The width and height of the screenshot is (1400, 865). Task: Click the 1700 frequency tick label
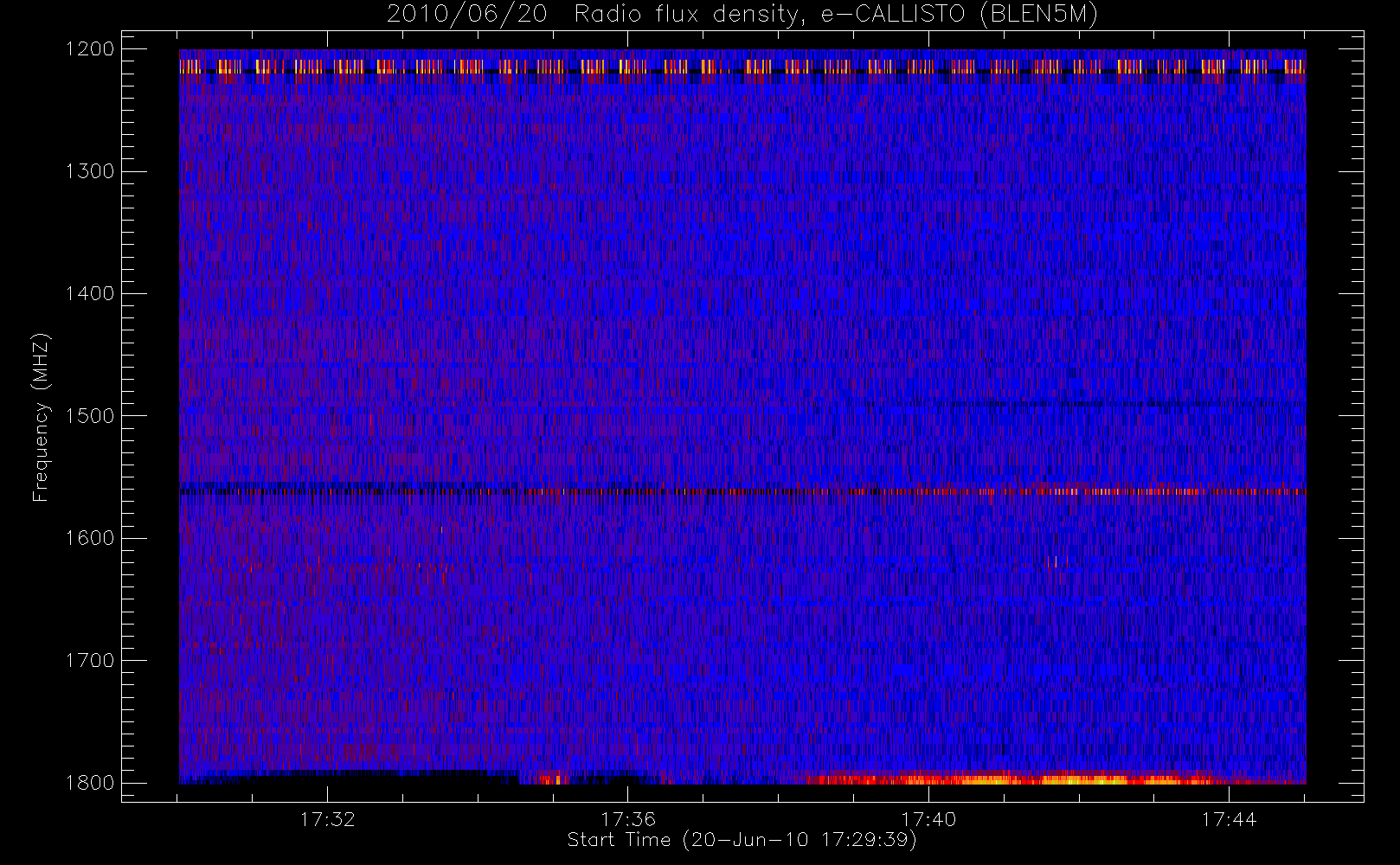pos(90,660)
